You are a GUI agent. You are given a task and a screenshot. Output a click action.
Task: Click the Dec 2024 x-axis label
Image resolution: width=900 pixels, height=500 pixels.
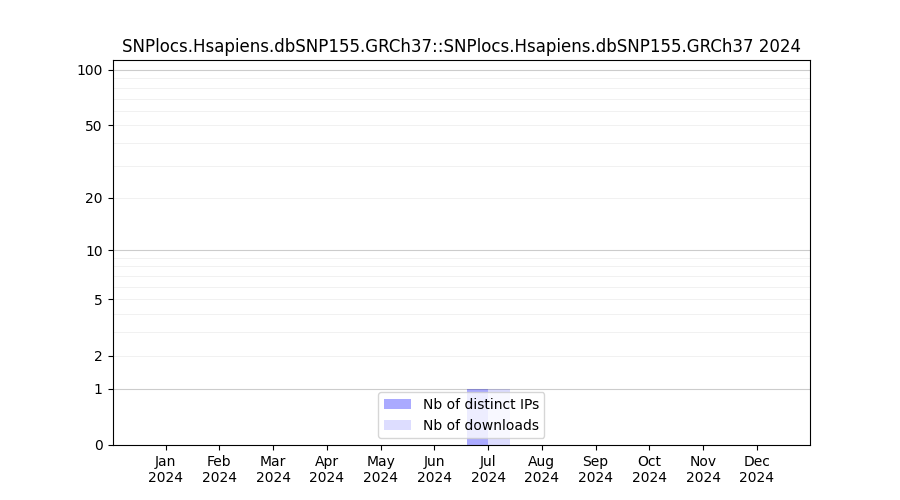pyautogui.click(x=756, y=469)
